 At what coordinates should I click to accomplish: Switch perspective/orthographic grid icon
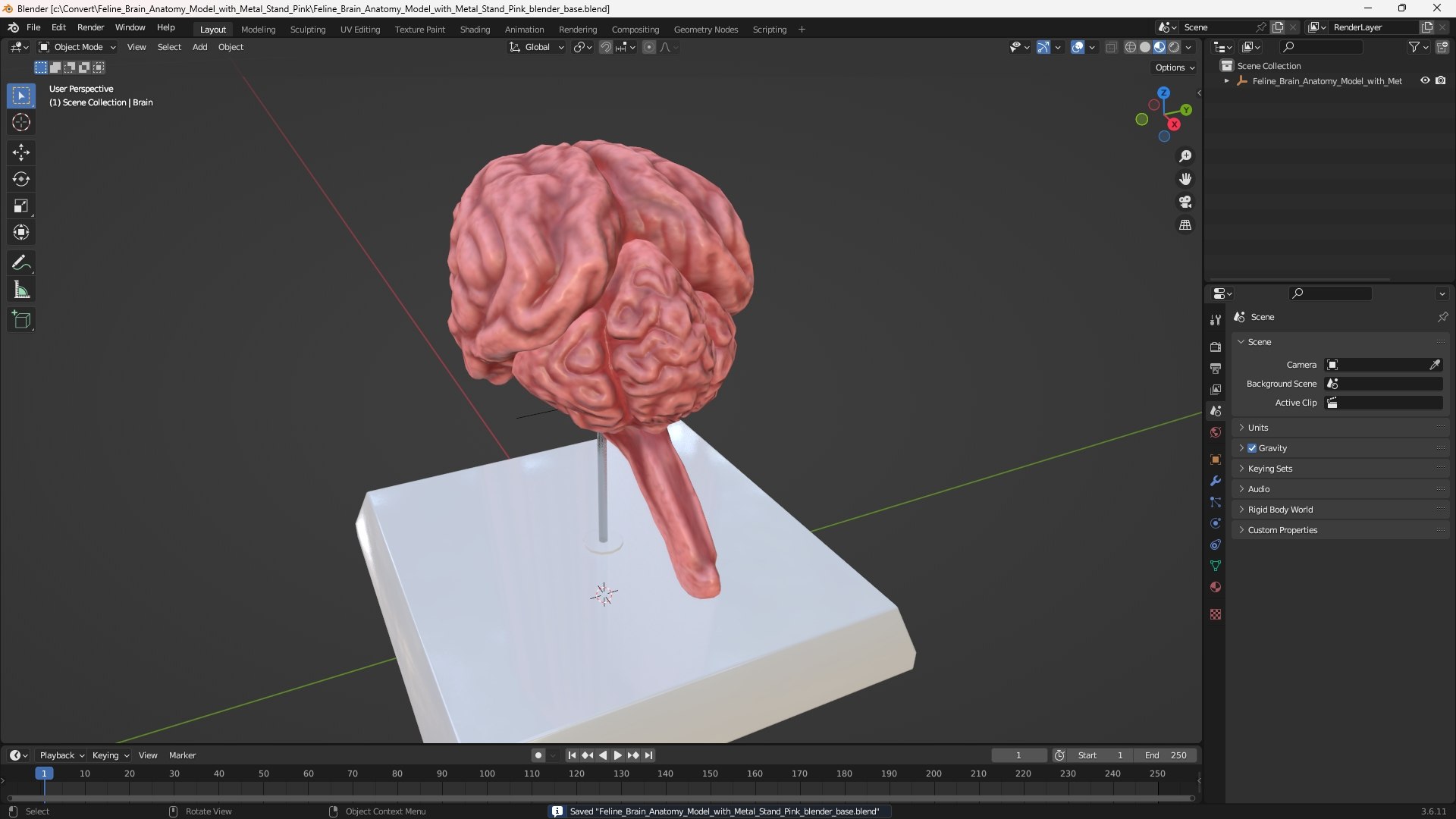[1185, 225]
